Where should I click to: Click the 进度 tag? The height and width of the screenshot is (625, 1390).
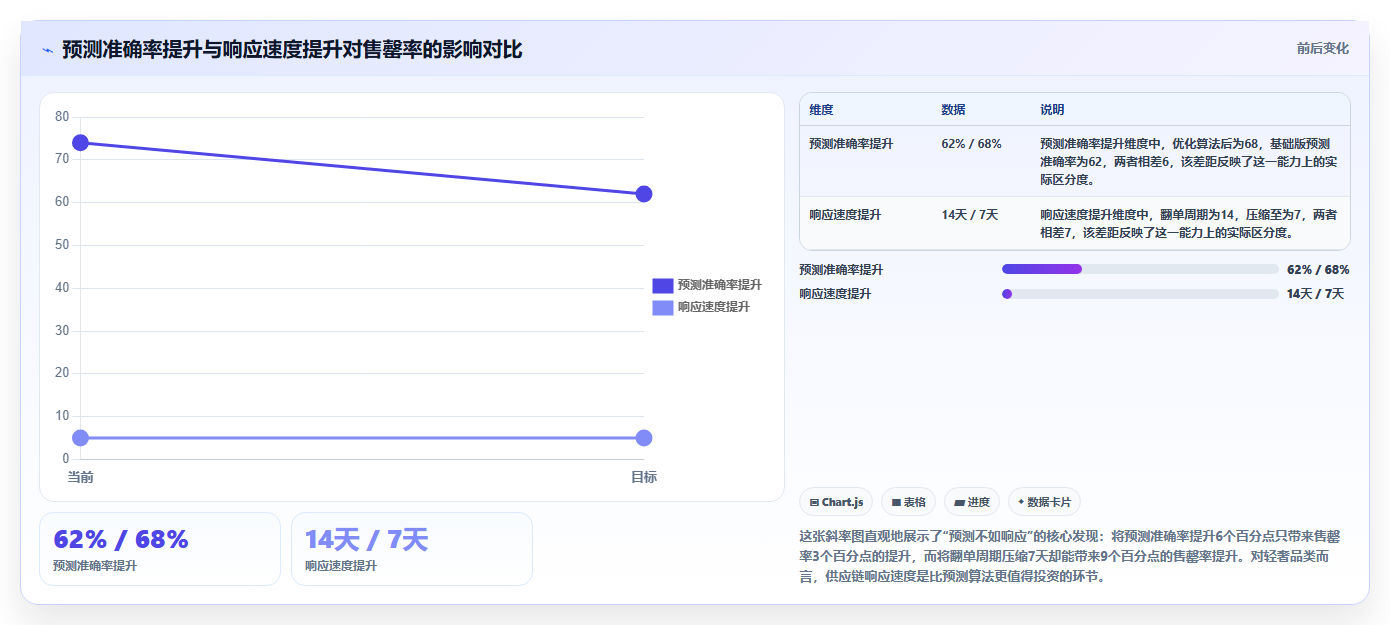click(972, 502)
